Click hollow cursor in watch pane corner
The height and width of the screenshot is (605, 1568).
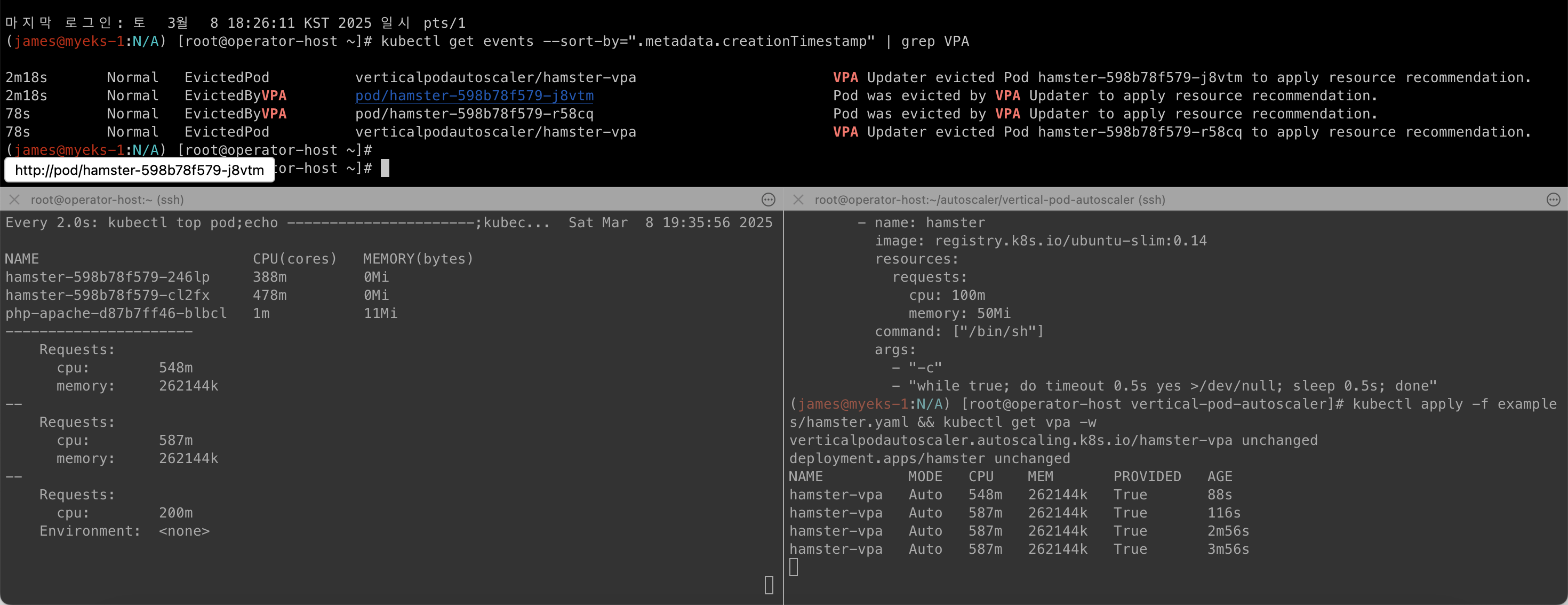(x=769, y=585)
